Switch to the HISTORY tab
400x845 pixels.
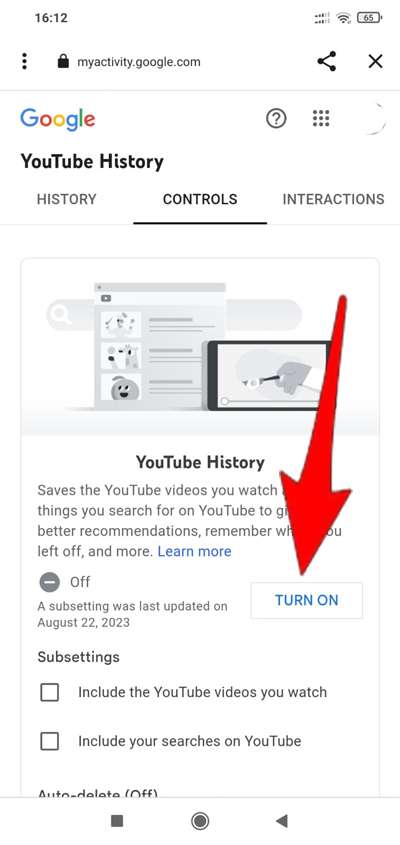66,199
